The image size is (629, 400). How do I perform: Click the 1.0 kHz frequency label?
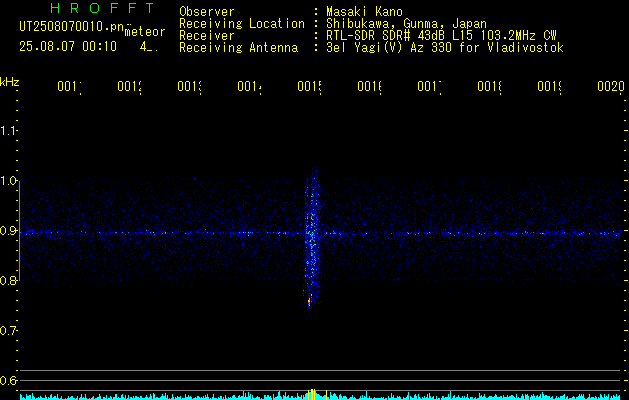(x=9, y=181)
